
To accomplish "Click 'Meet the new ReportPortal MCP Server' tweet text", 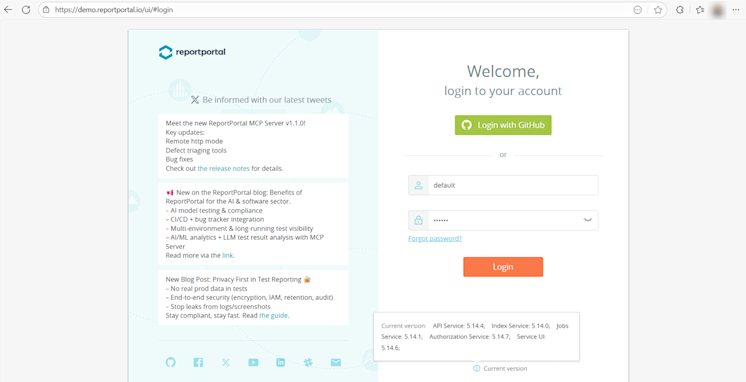I will [236, 123].
